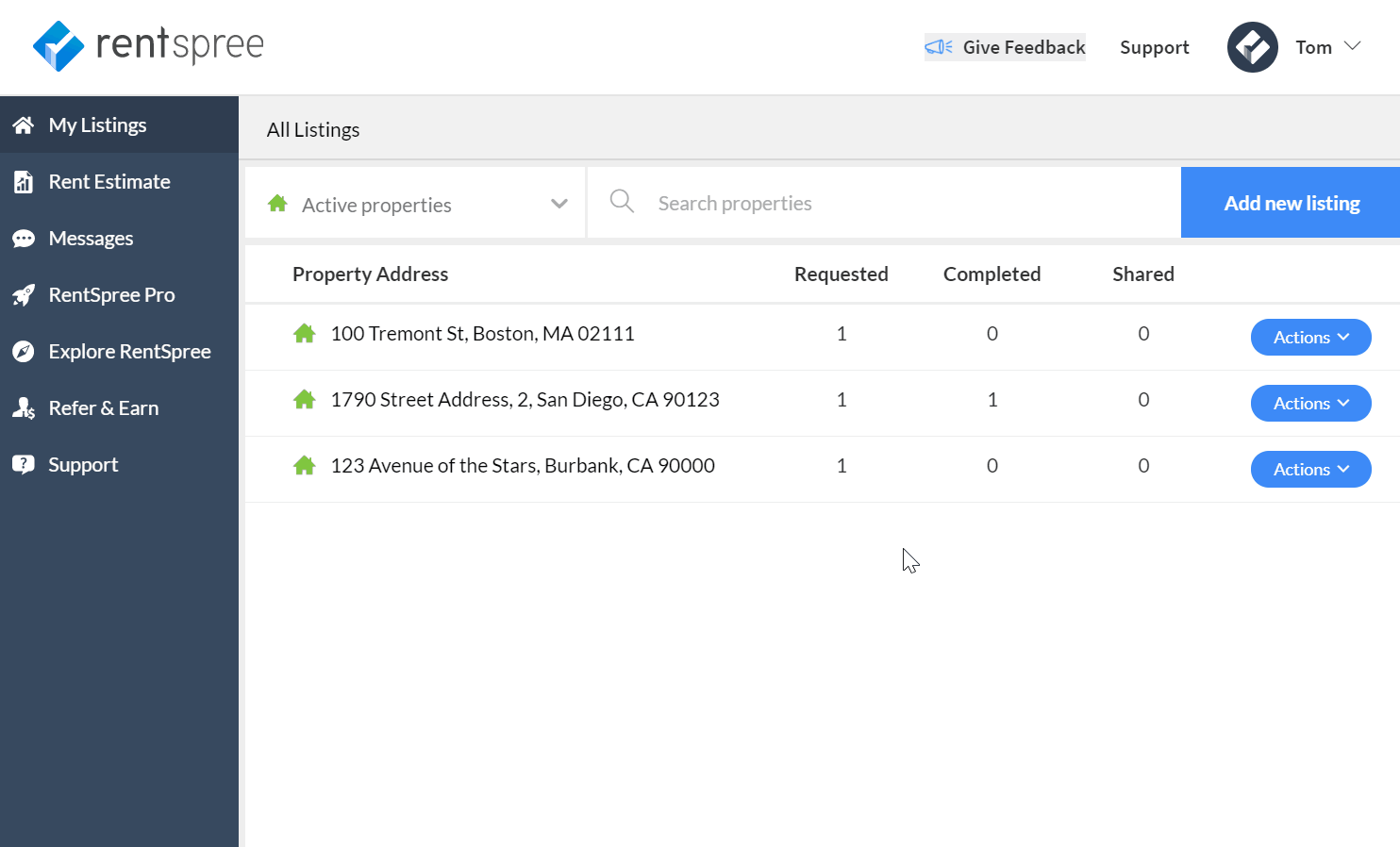Click the Explore RentSpree compass icon
The width and height of the screenshot is (1400, 847).
24,352
